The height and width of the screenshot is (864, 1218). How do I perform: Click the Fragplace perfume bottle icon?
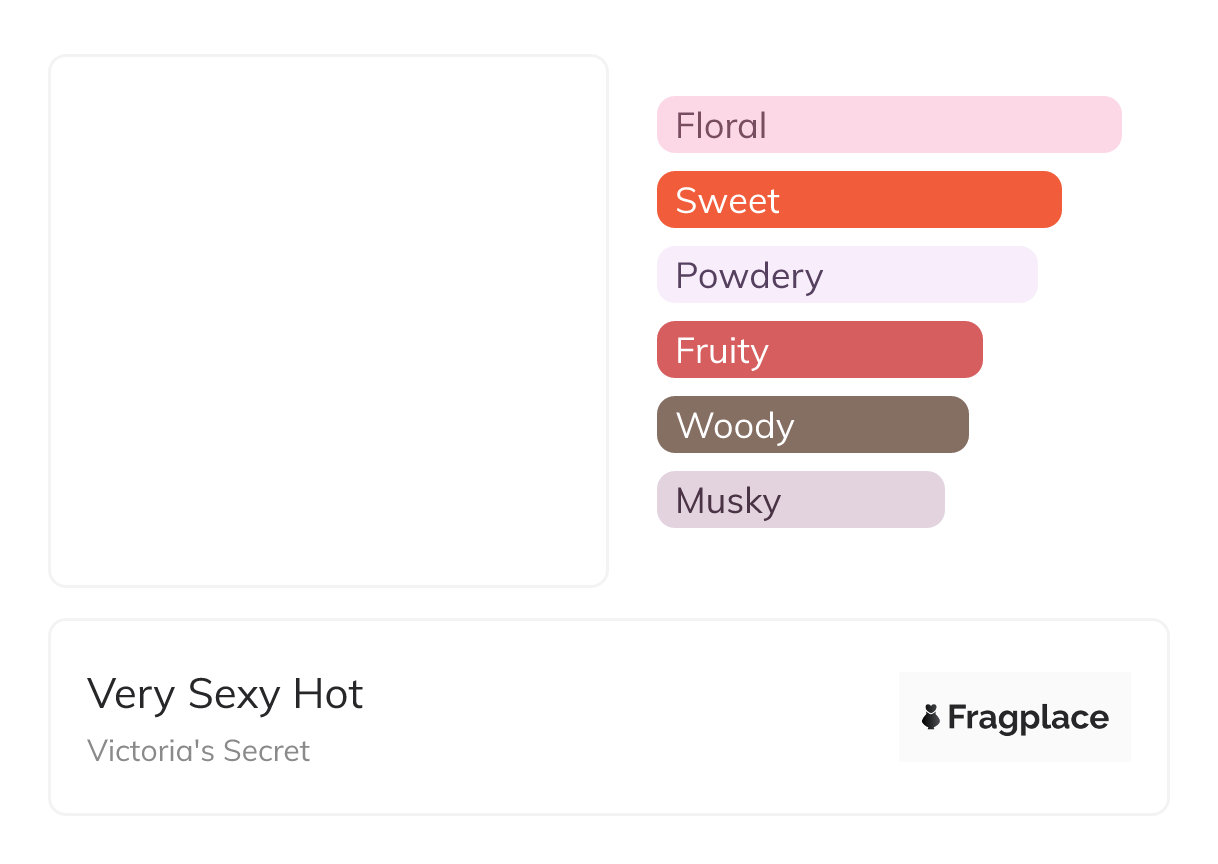click(x=931, y=717)
